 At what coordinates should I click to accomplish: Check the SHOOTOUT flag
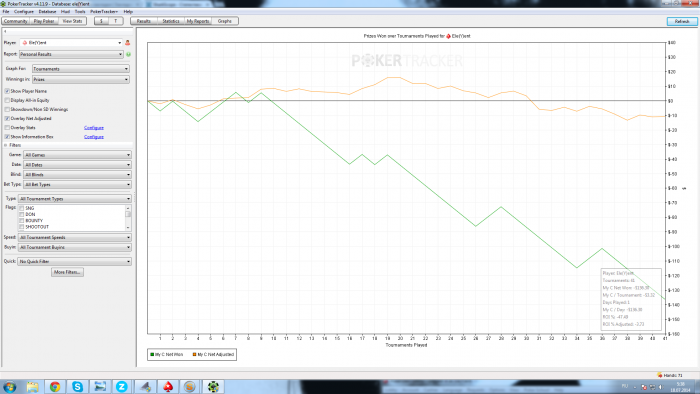(21, 227)
